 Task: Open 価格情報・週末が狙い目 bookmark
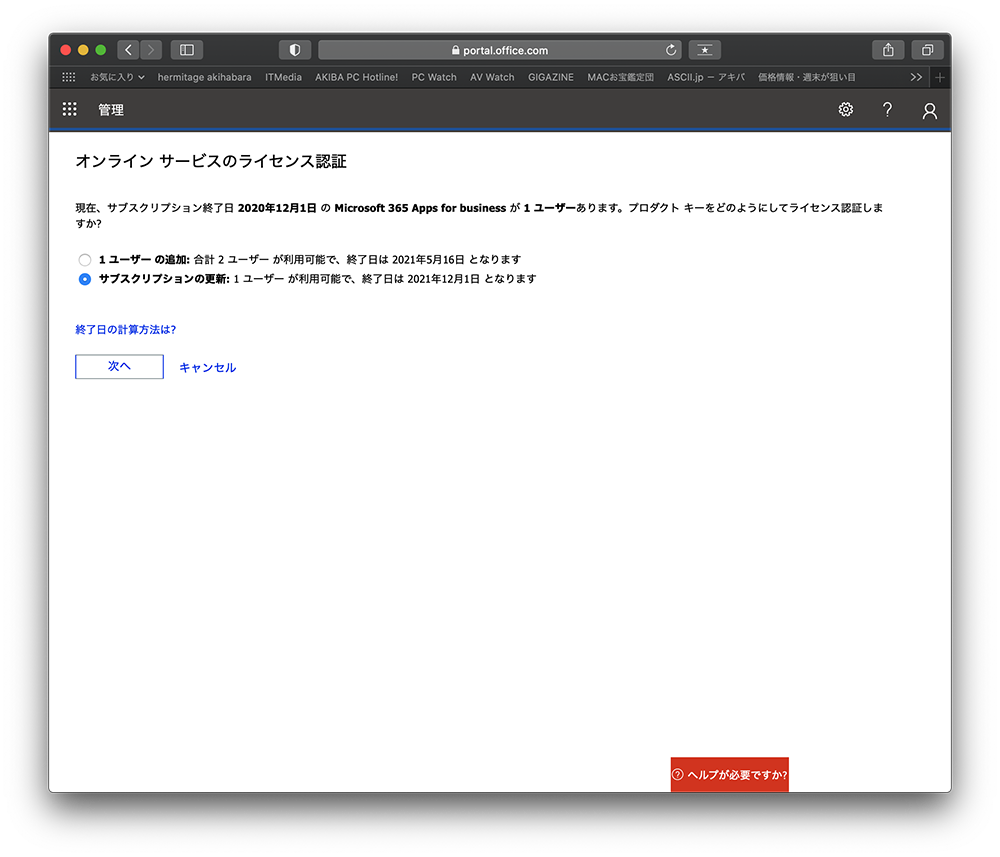point(807,77)
